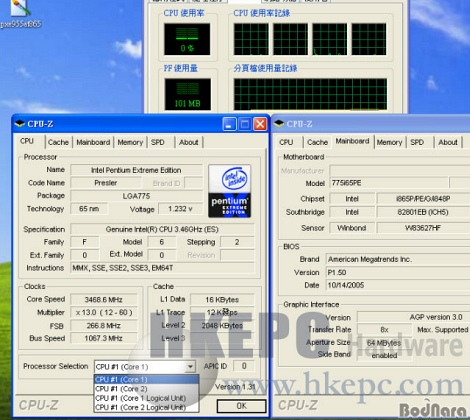This screenshot has width=470, height=420.
Task: Choose CPU #1 (Core 2 Logical Unit)
Action: (146, 407)
